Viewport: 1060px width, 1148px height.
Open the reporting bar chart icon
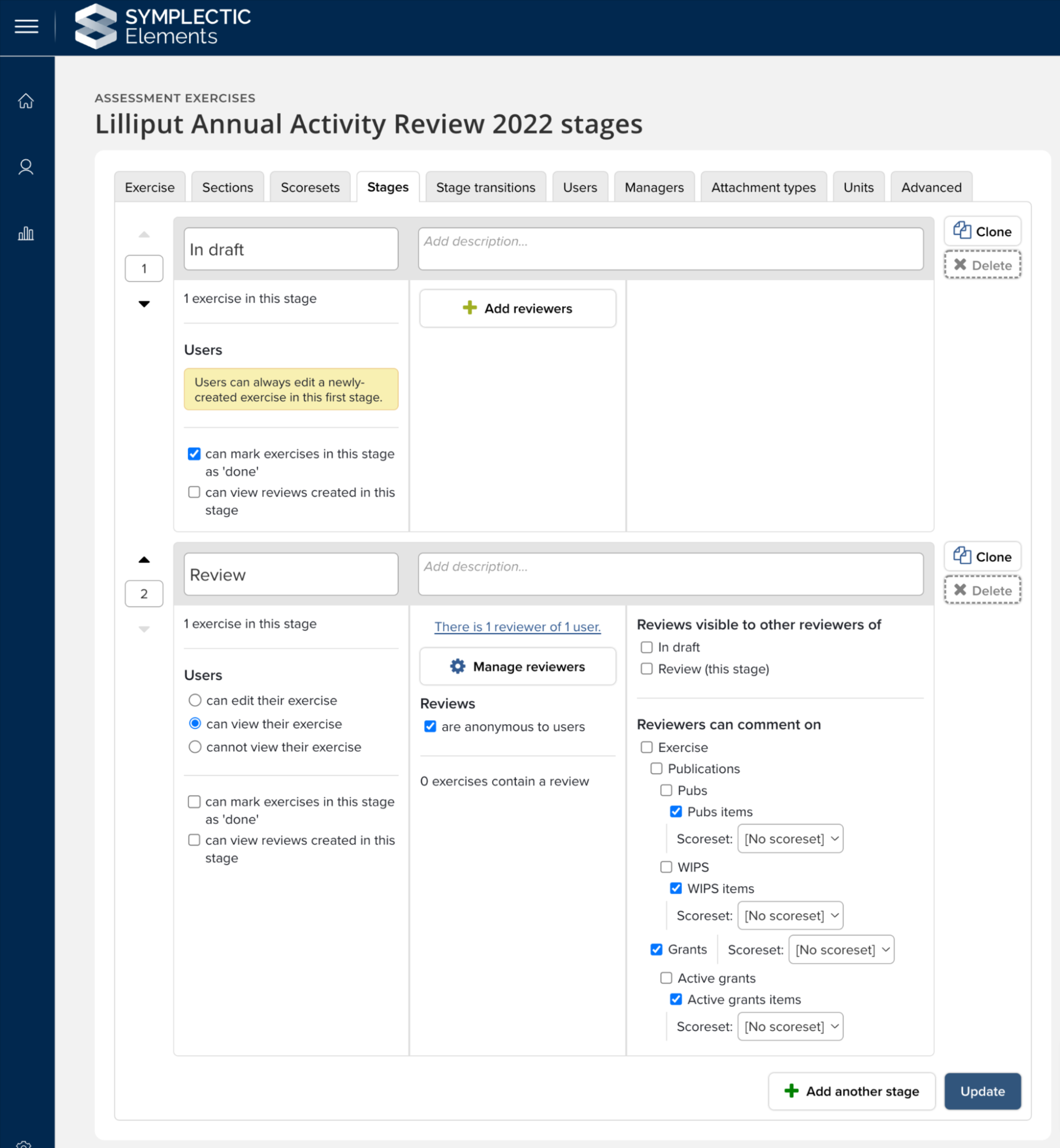26,233
